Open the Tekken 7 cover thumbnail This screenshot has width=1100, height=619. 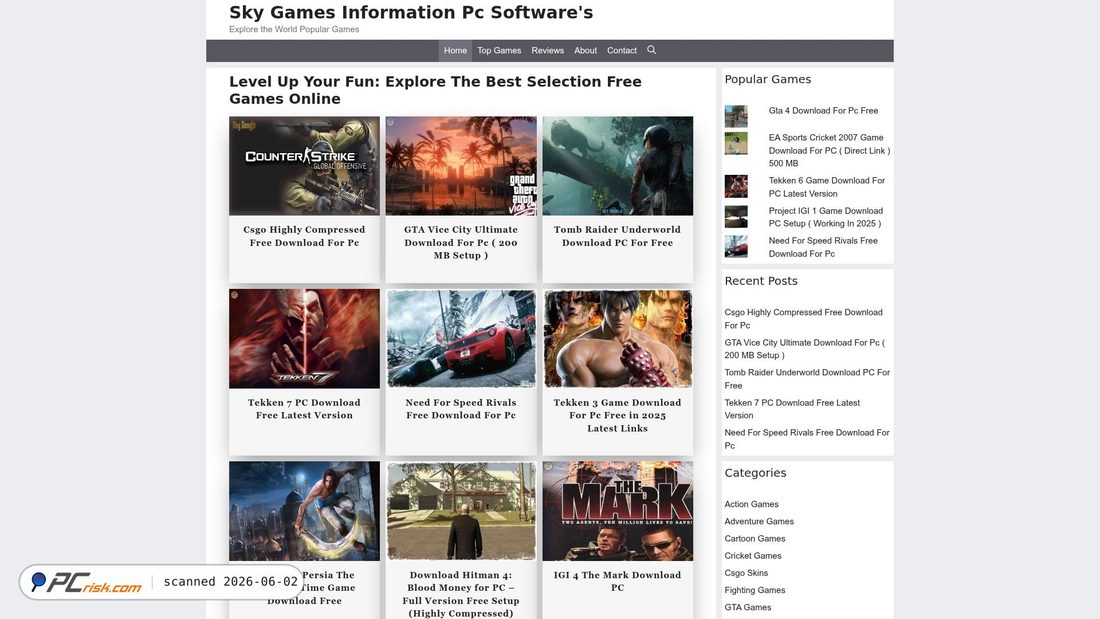(x=304, y=338)
